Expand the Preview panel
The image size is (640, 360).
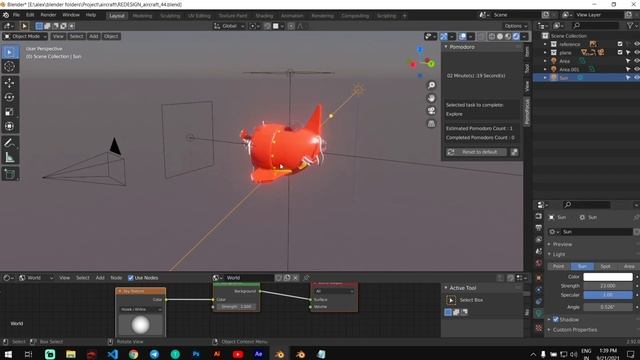(x=562, y=244)
